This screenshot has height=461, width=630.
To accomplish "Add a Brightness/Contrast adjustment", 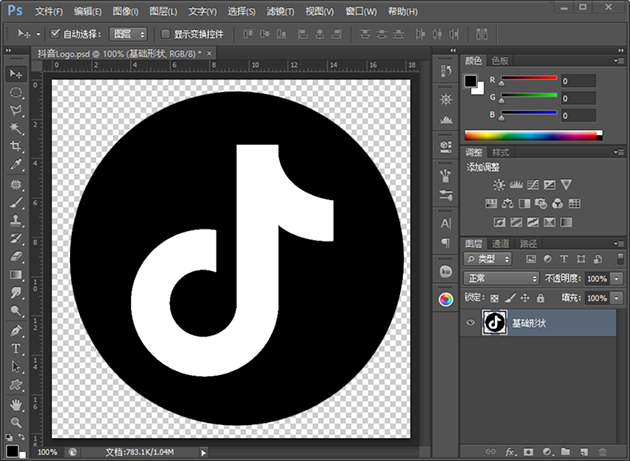I will click(499, 185).
